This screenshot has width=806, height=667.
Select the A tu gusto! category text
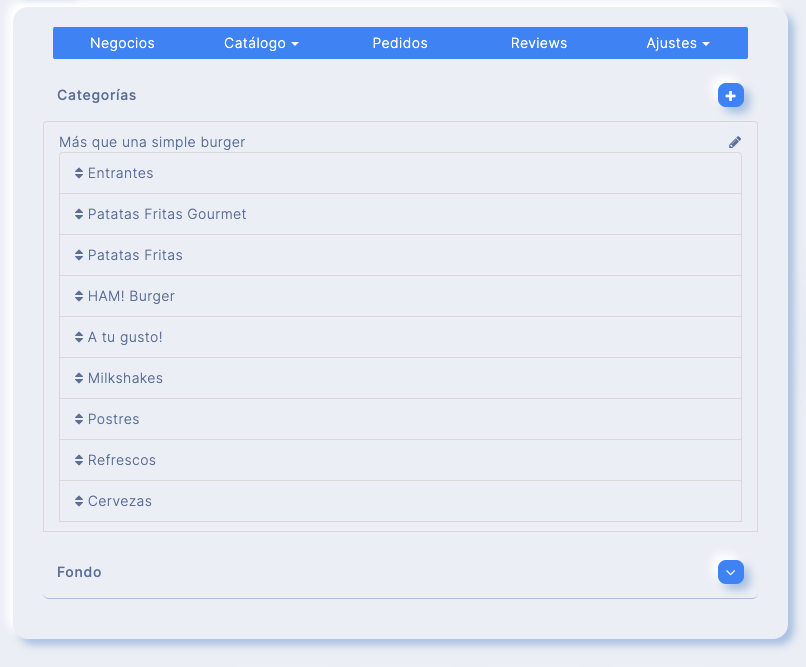[125, 338]
